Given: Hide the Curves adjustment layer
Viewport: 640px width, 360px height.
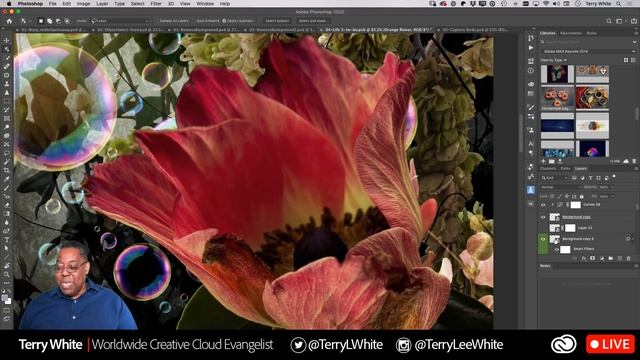Looking at the screenshot, I should point(543,205).
